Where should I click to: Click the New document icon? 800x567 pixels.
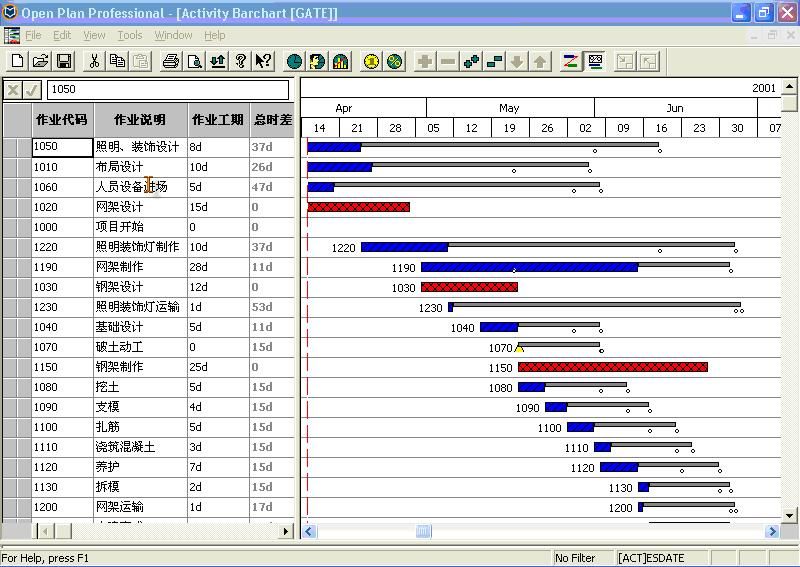[x=17, y=62]
